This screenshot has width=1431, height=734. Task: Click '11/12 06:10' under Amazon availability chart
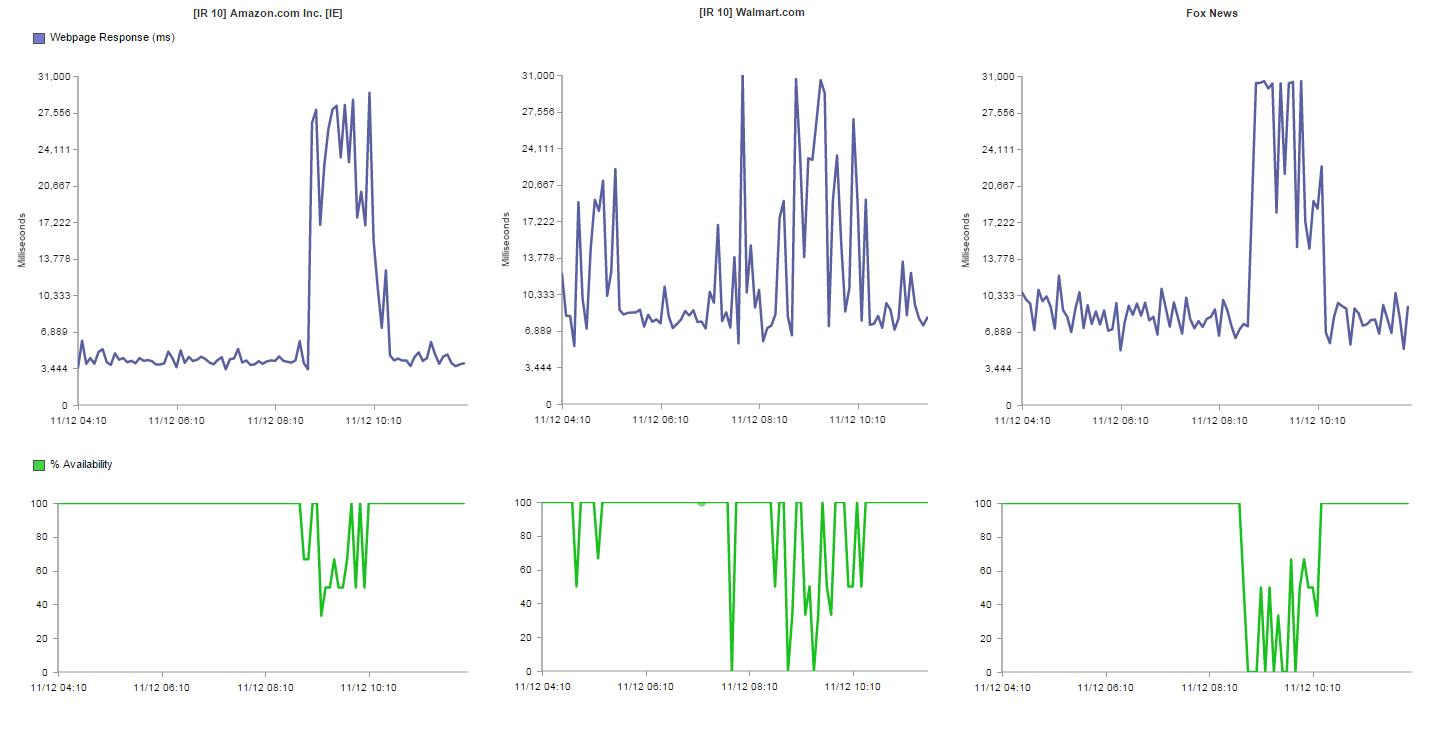tap(162, 687)
